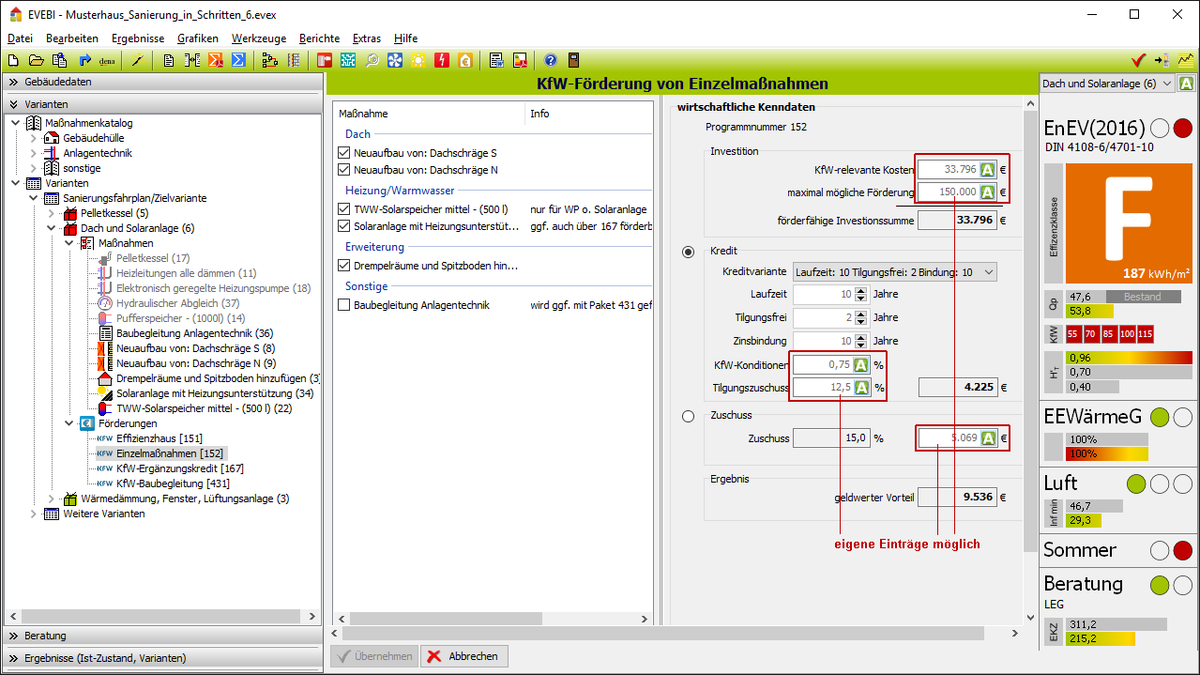
Task: Collapse the Varianten panel header
Action: [x=164, y=104]
